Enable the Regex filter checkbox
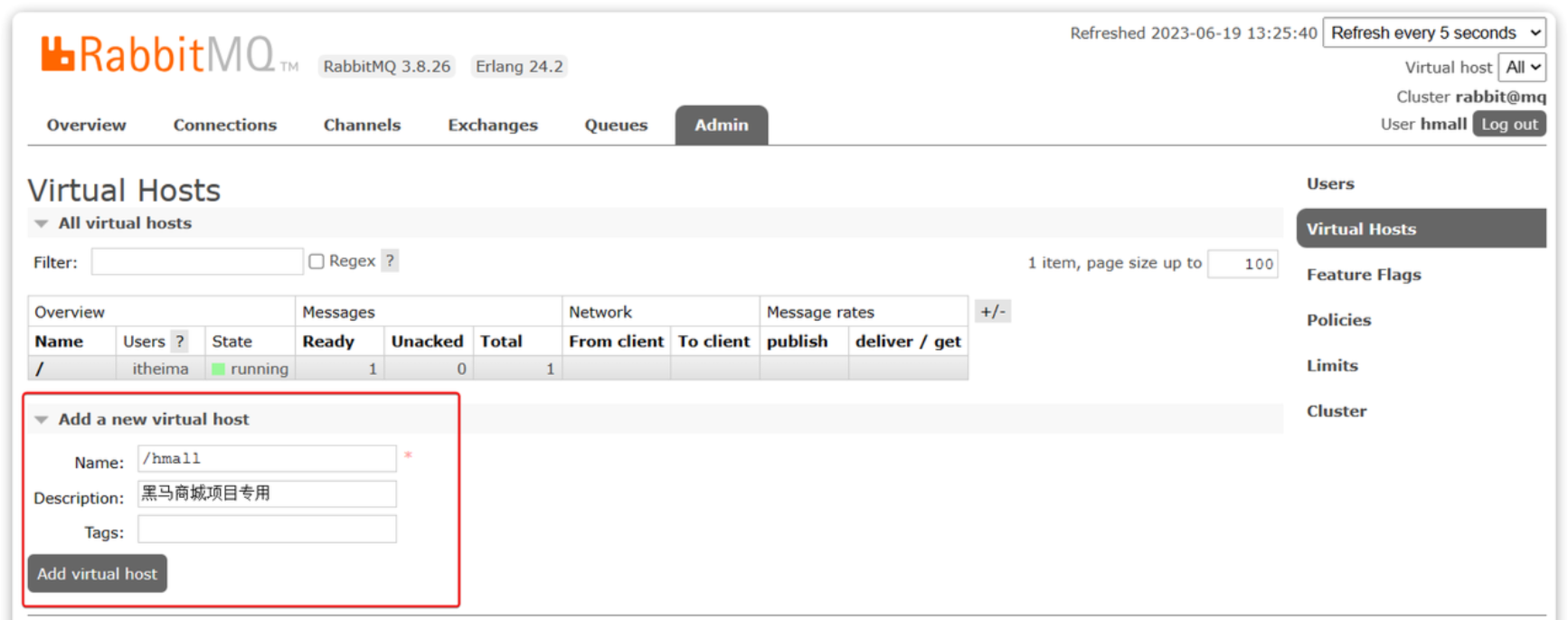Viewport: 1568px width, 620px height. 316,261
